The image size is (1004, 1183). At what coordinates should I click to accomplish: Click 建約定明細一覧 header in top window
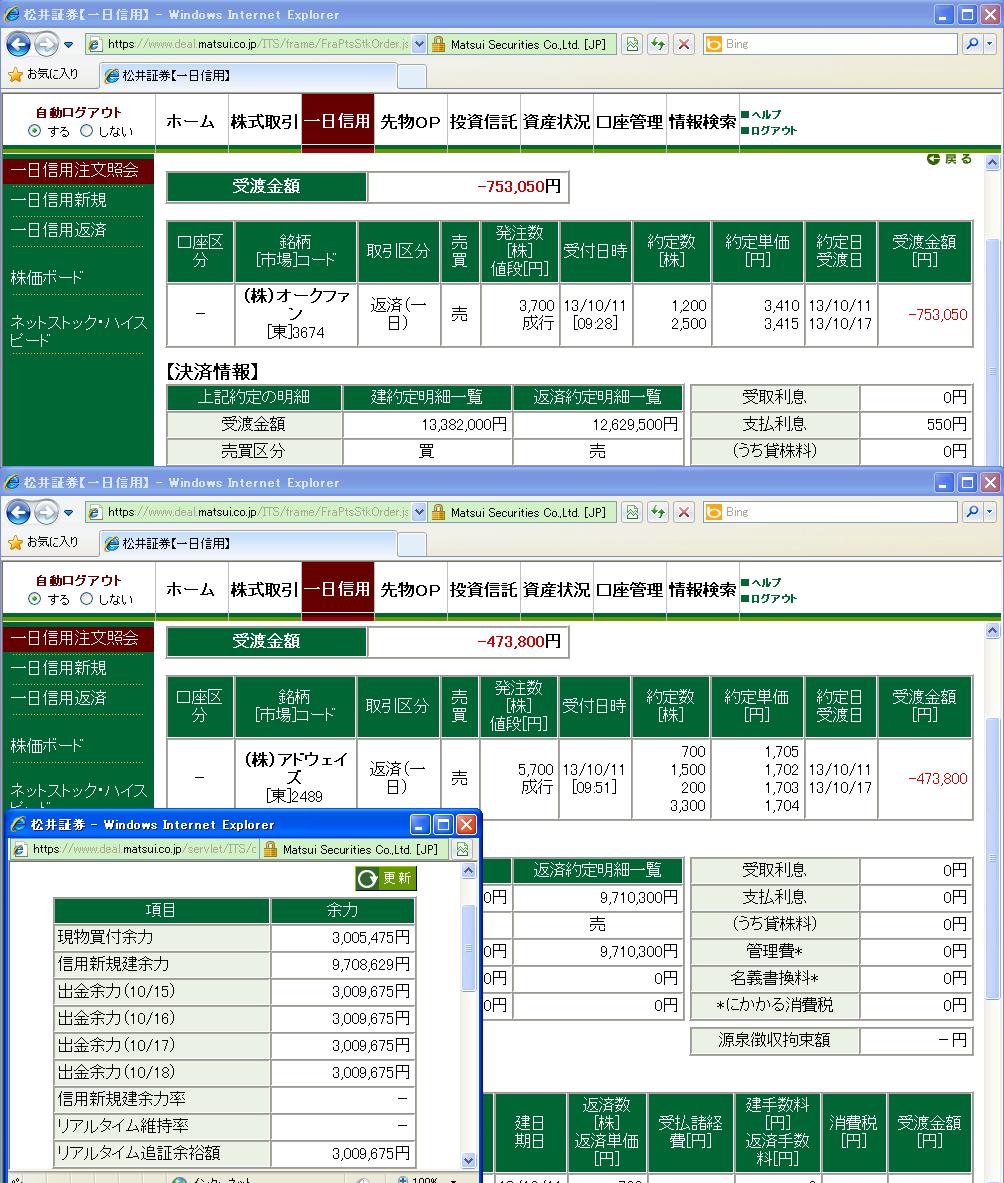tap(427, 397)
